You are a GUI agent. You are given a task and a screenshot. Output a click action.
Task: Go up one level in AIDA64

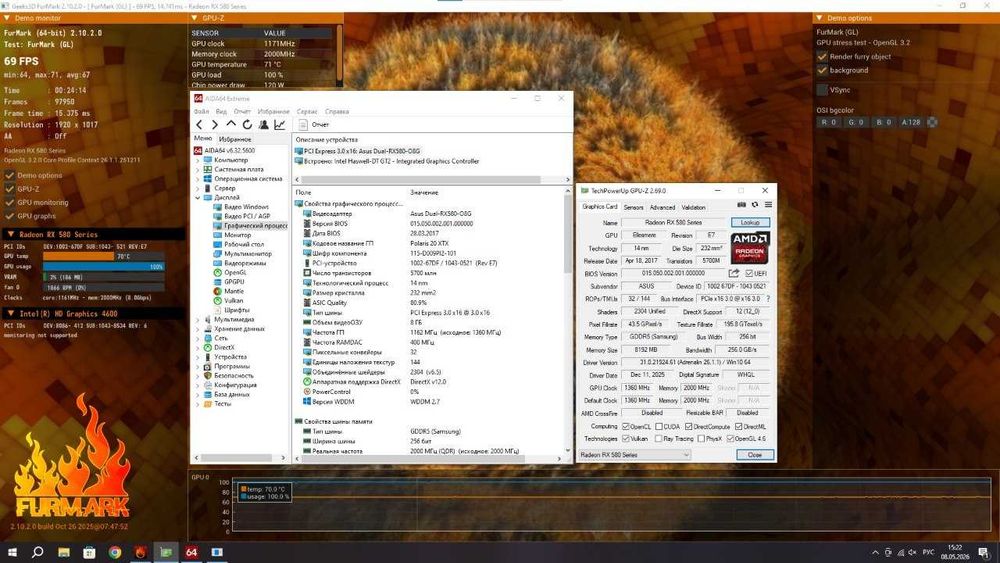(231, 124)
